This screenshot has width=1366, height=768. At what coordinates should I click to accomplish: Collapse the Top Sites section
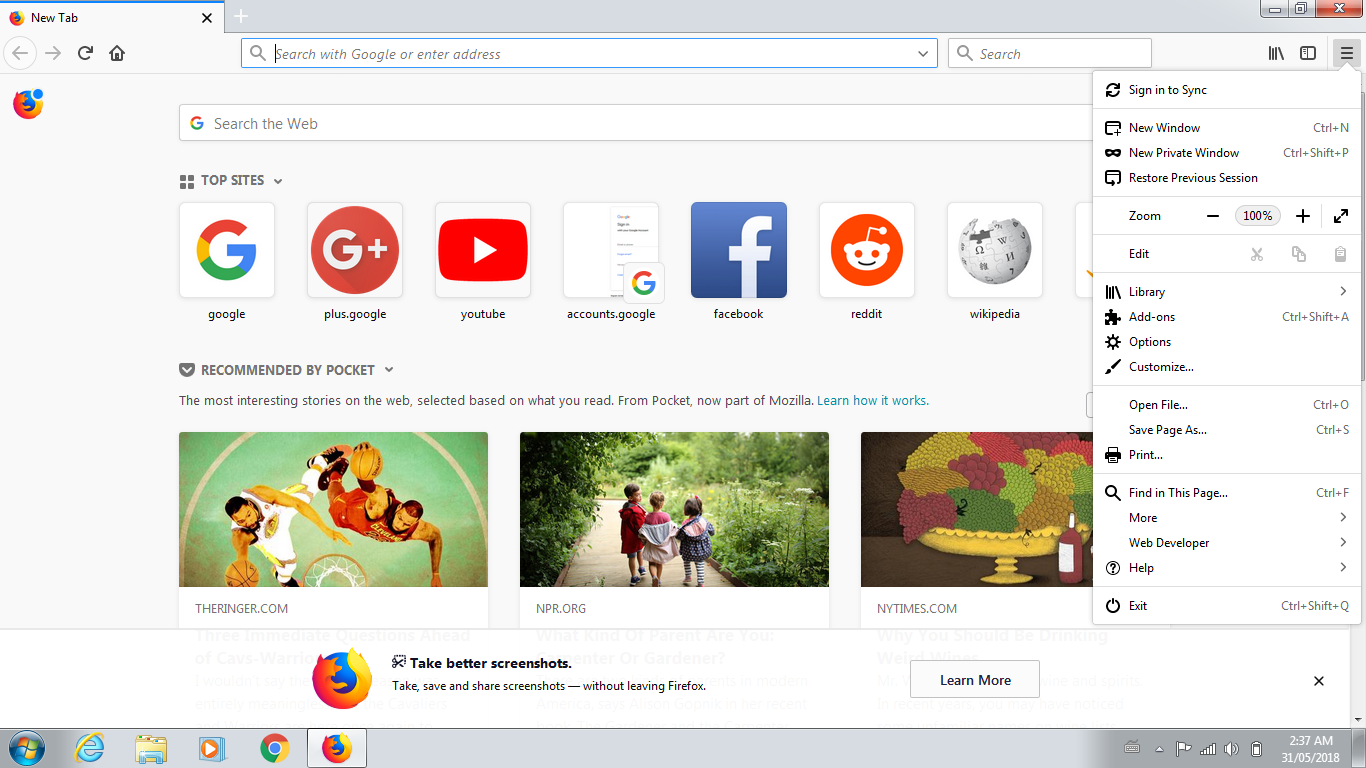coord(278,181)
